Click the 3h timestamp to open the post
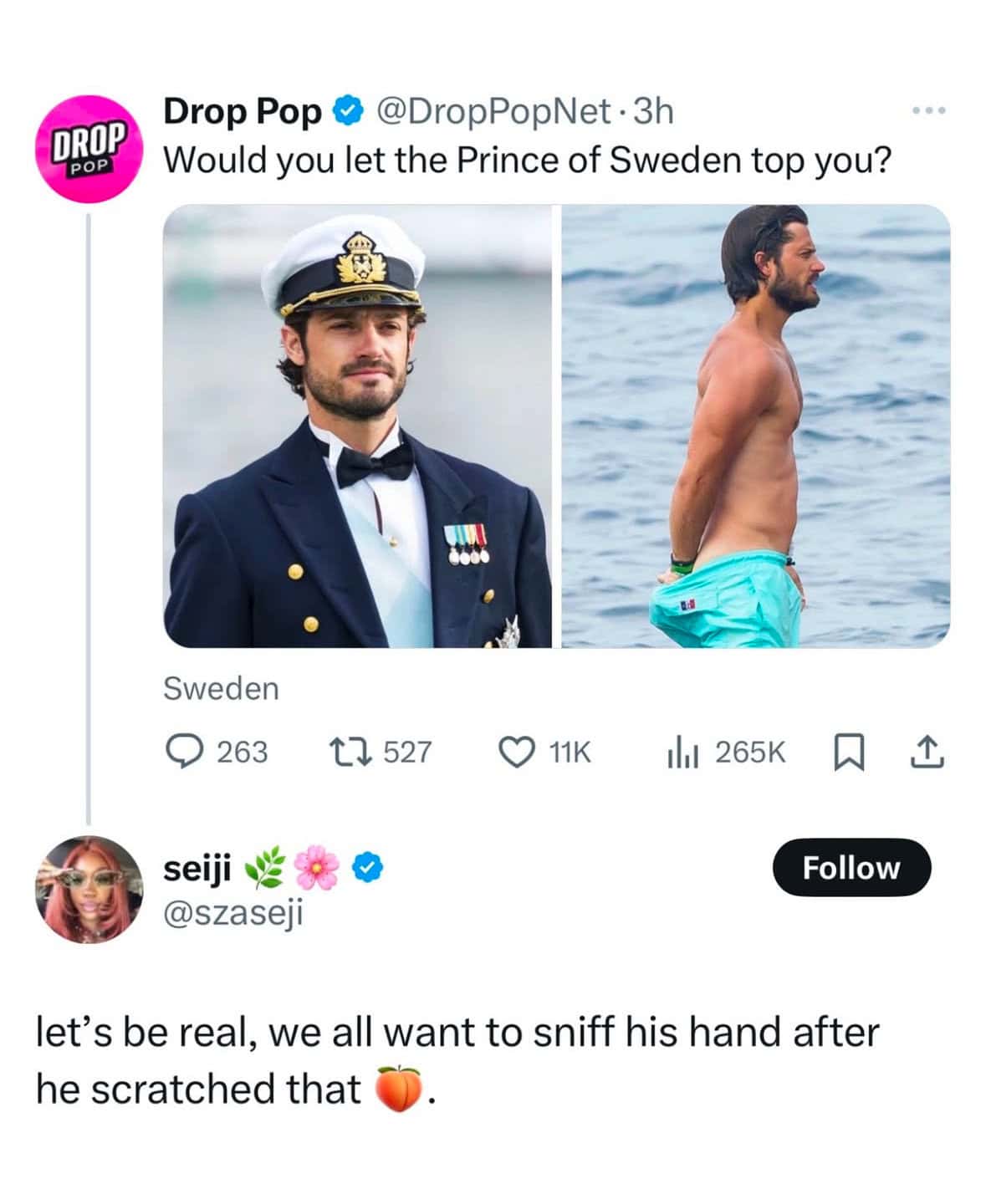Screen dimensions: 986x1204 click(655, 110)
